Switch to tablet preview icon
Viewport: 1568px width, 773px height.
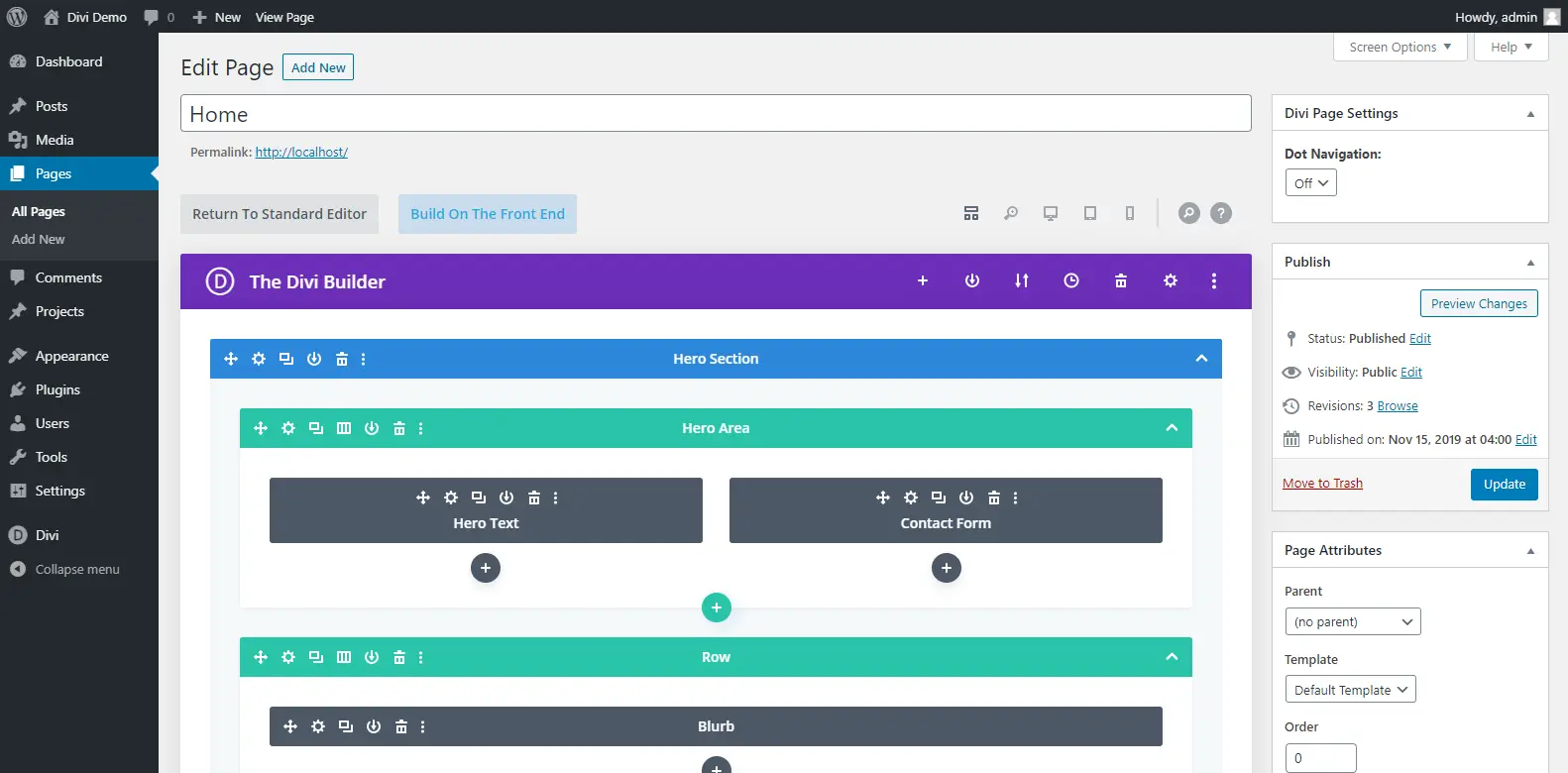pos(1090,213)
